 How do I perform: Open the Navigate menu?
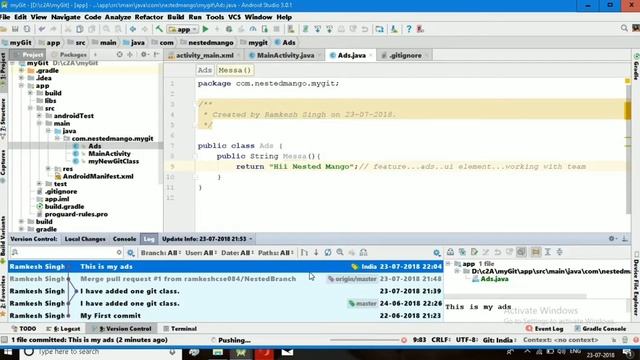[x=65, y=17]
